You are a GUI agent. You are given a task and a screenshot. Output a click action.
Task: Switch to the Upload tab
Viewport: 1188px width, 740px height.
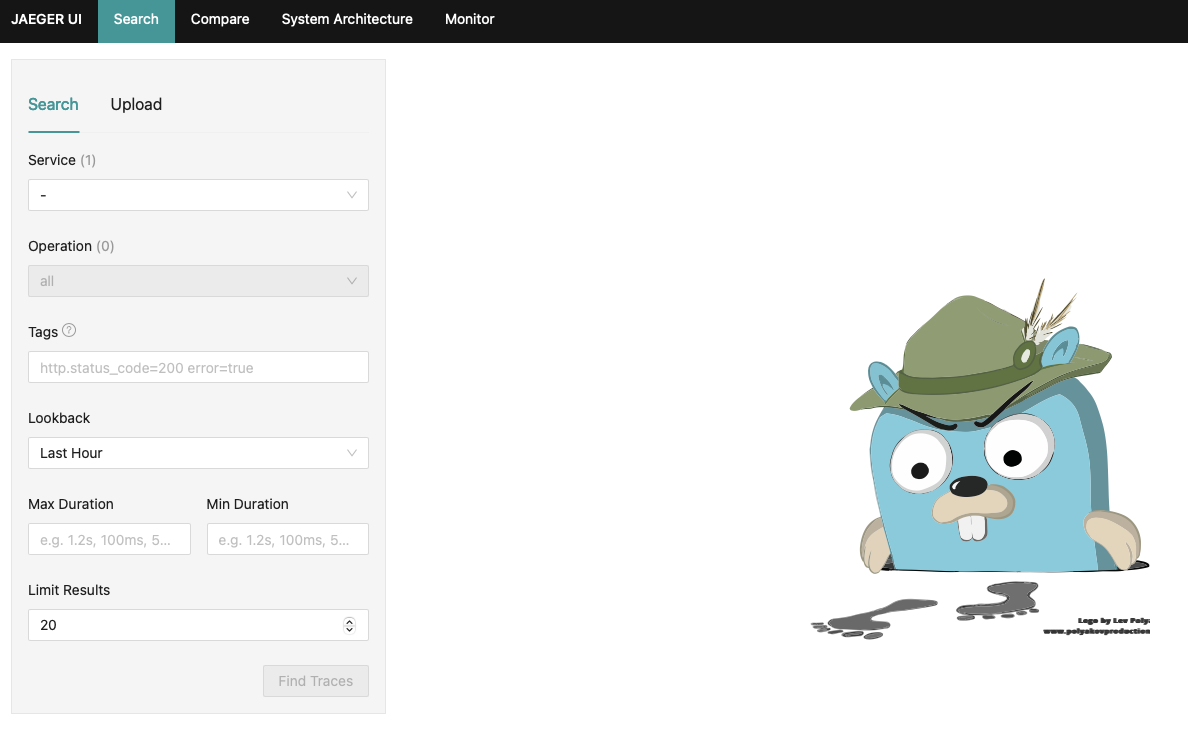pos(136,104)
